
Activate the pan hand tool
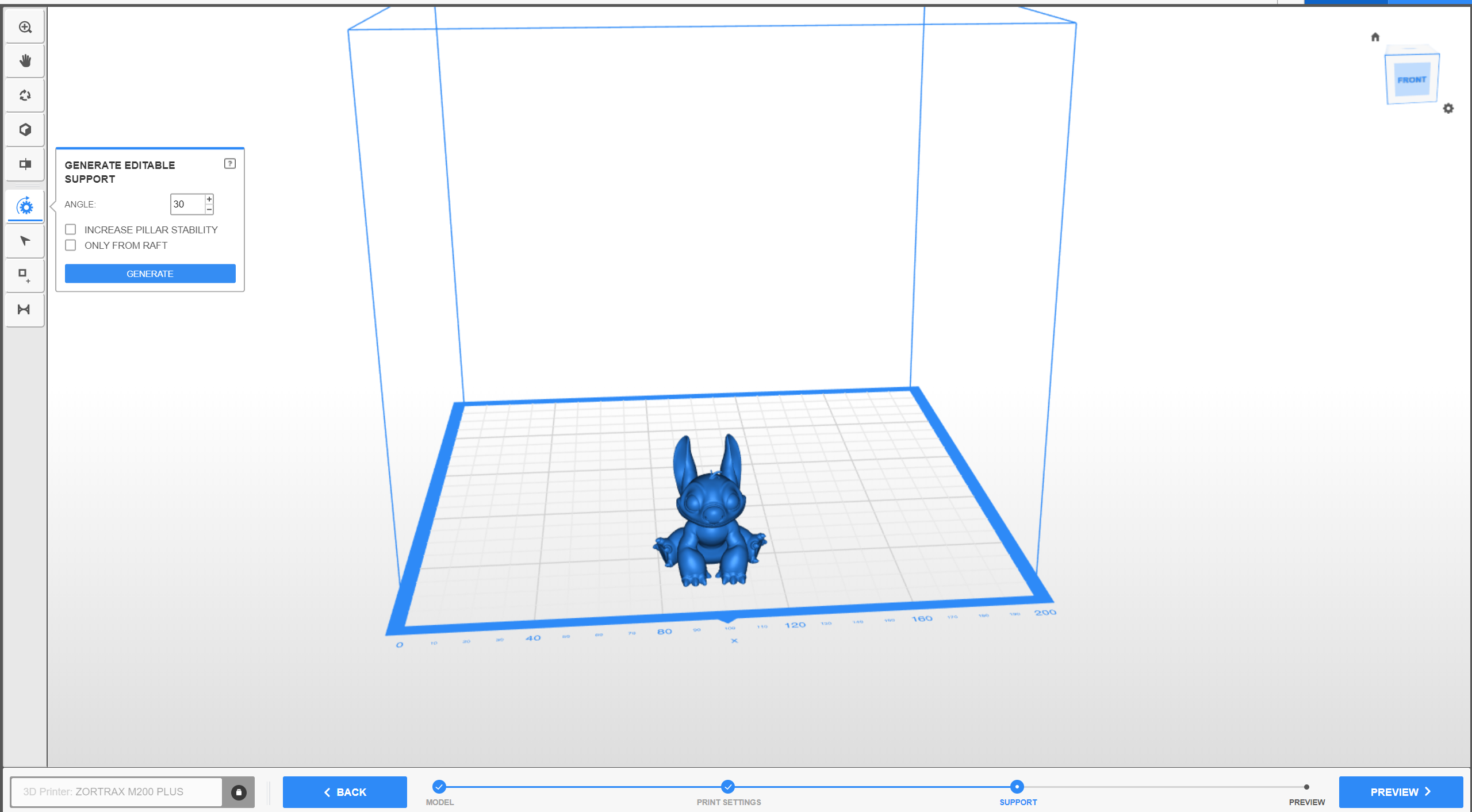pyautogui.click(x=25, y=61)
